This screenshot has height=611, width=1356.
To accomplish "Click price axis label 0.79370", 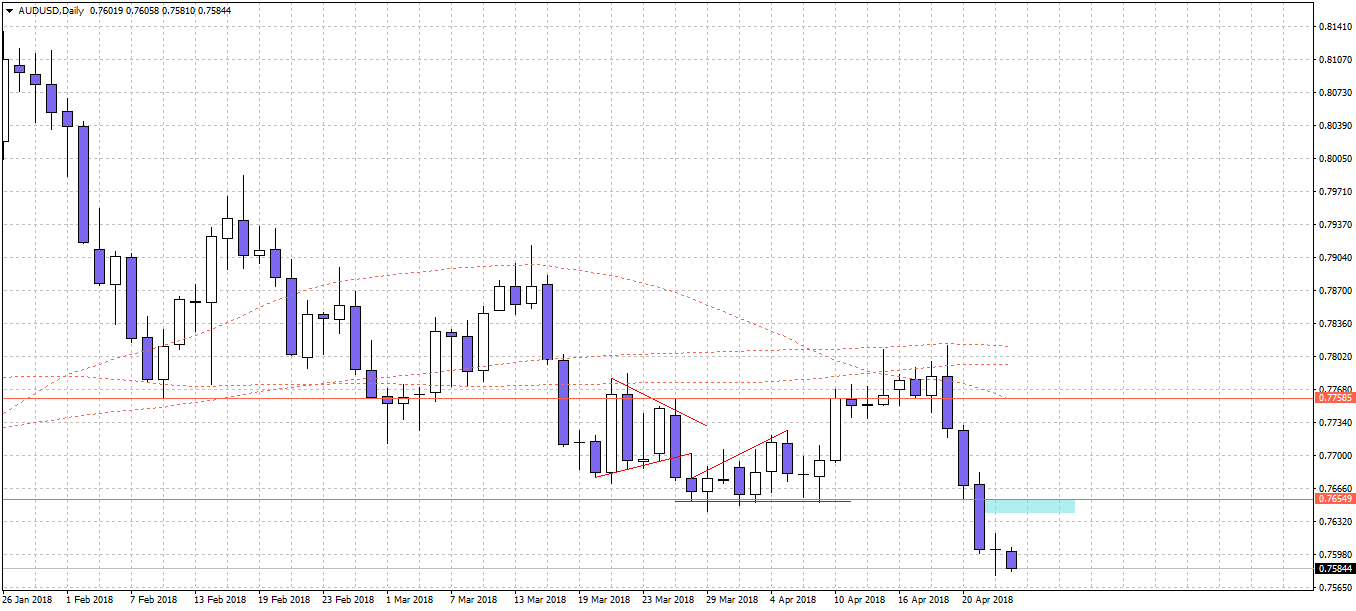I will click(x=1337, y=225).
